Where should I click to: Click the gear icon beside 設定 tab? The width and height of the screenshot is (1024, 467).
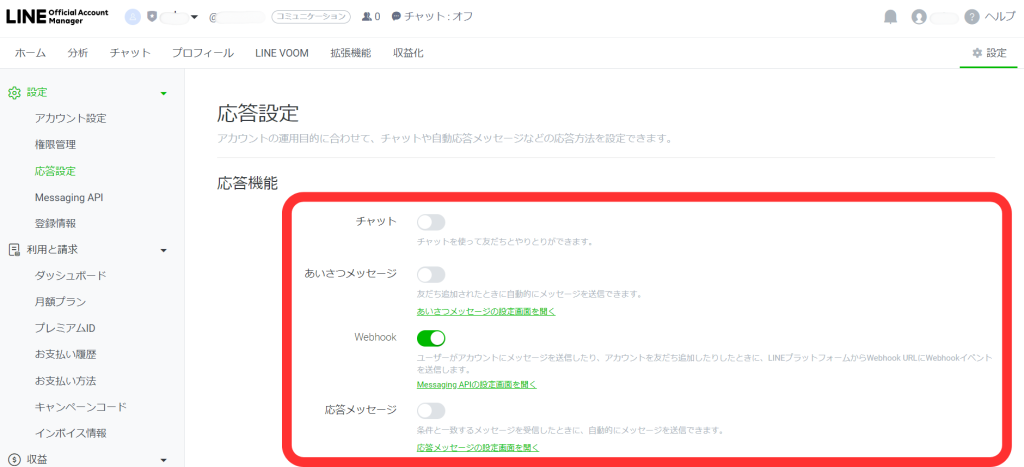(x=977, y=53)
